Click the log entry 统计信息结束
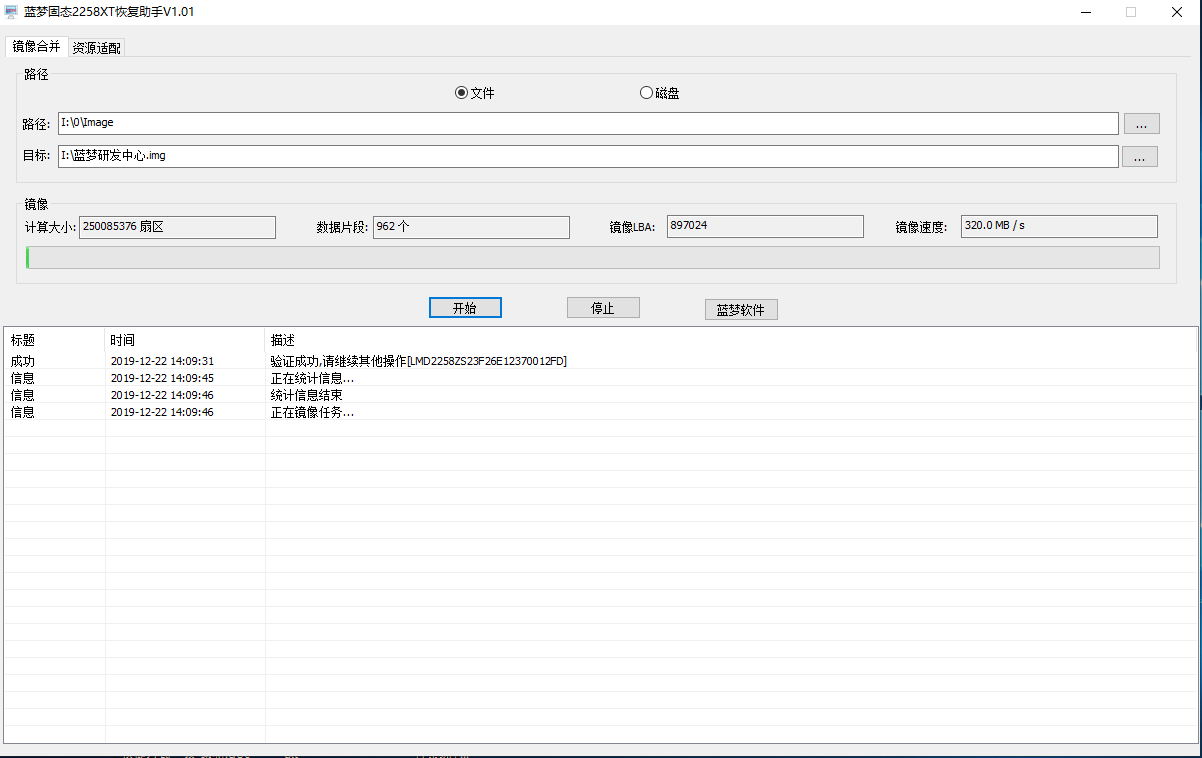 tap(306, 395)
